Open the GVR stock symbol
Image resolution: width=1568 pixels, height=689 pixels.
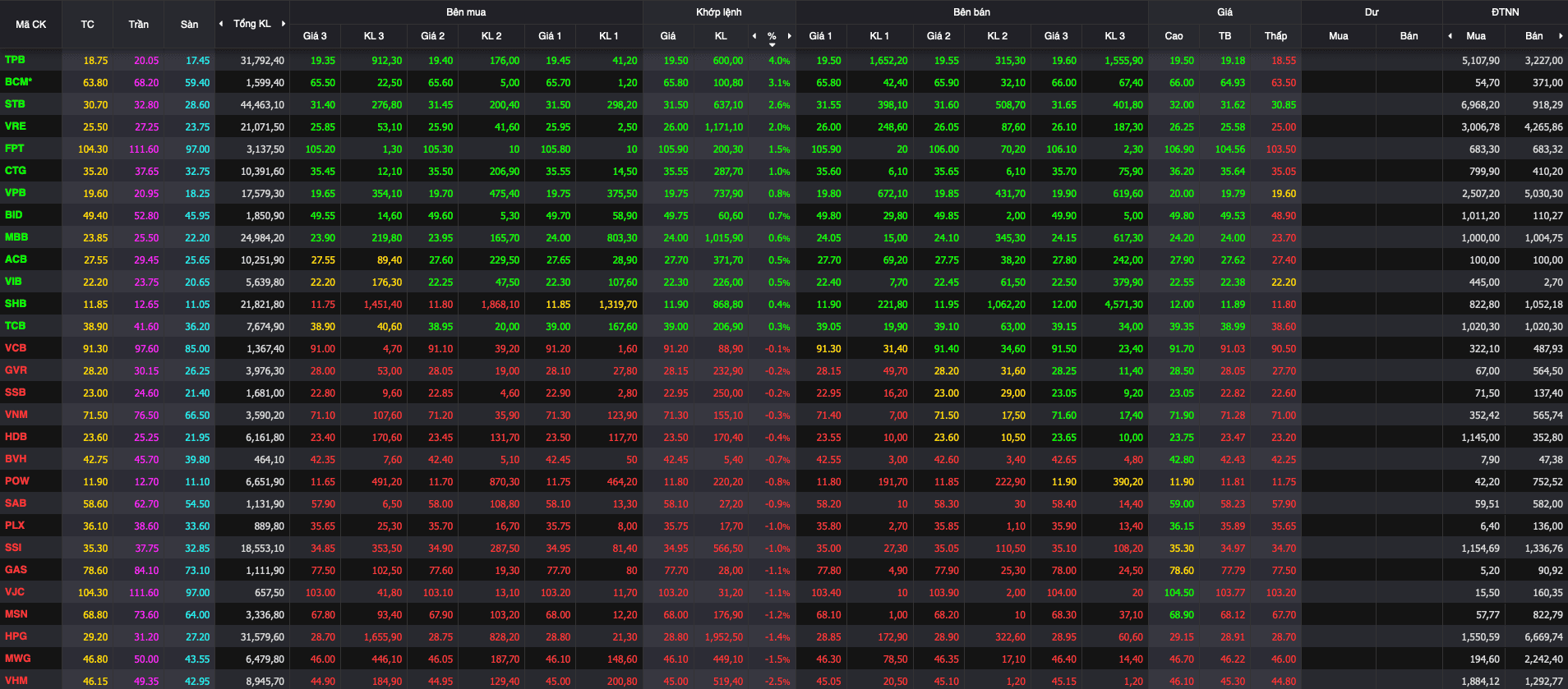(x=16, y=370)
